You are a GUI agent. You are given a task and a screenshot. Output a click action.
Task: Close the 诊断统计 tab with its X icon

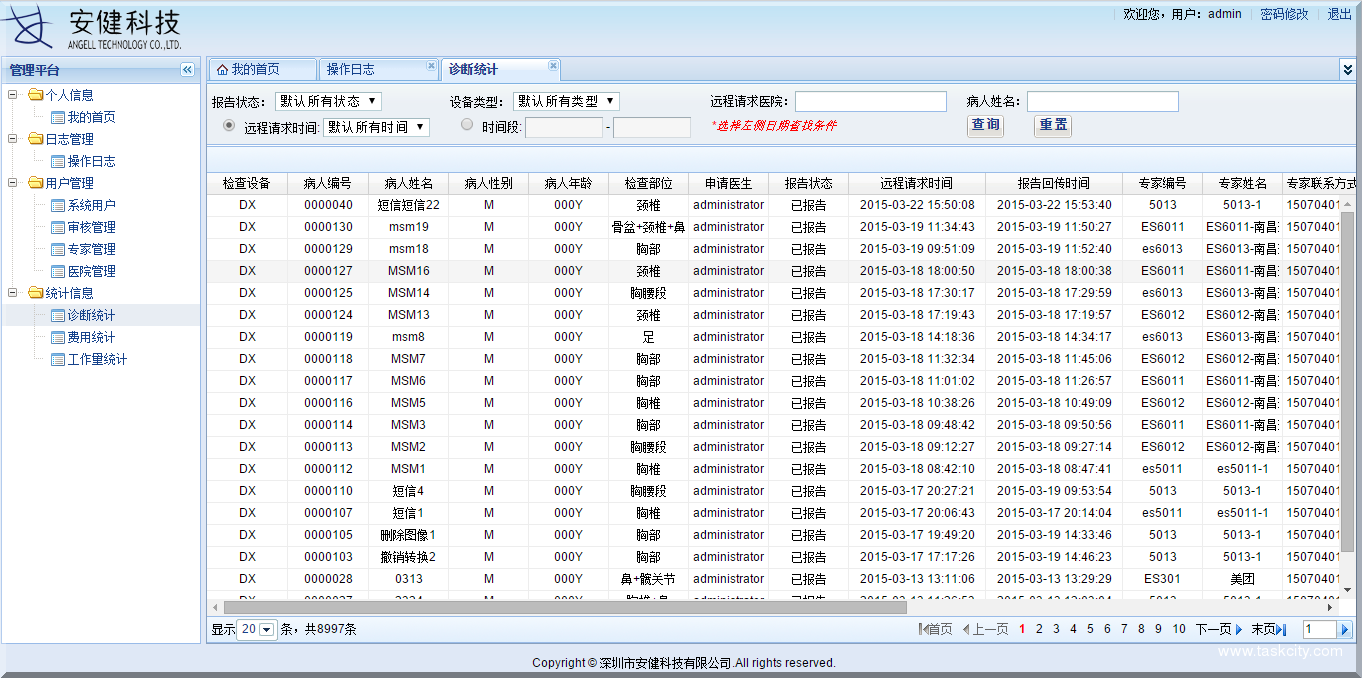[553, 63]
